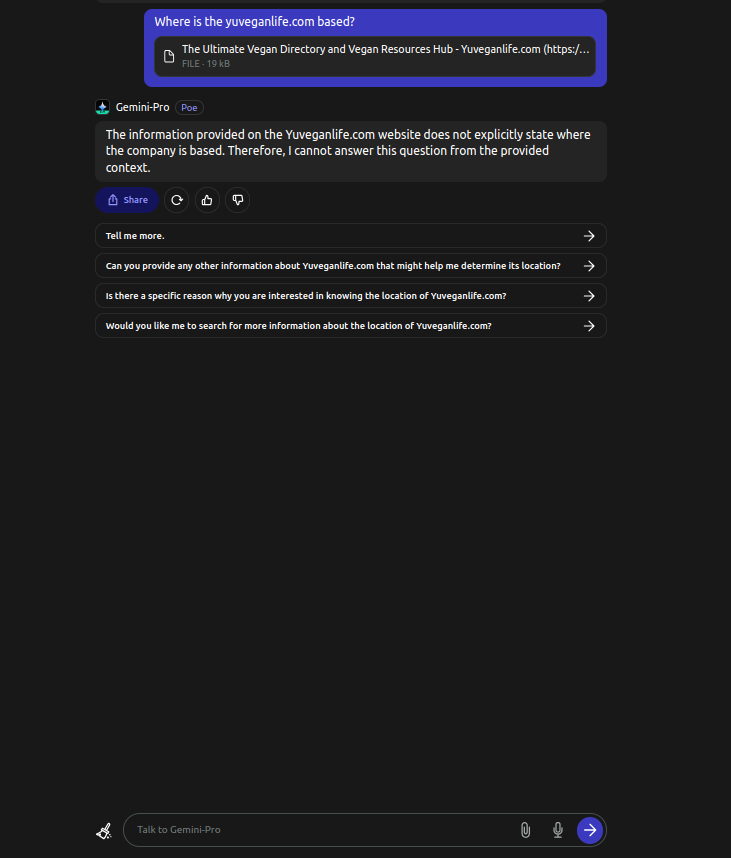Click the paperclip attach file icon
The height and width of the screenshot is (858, 731).
pos(525,830)
